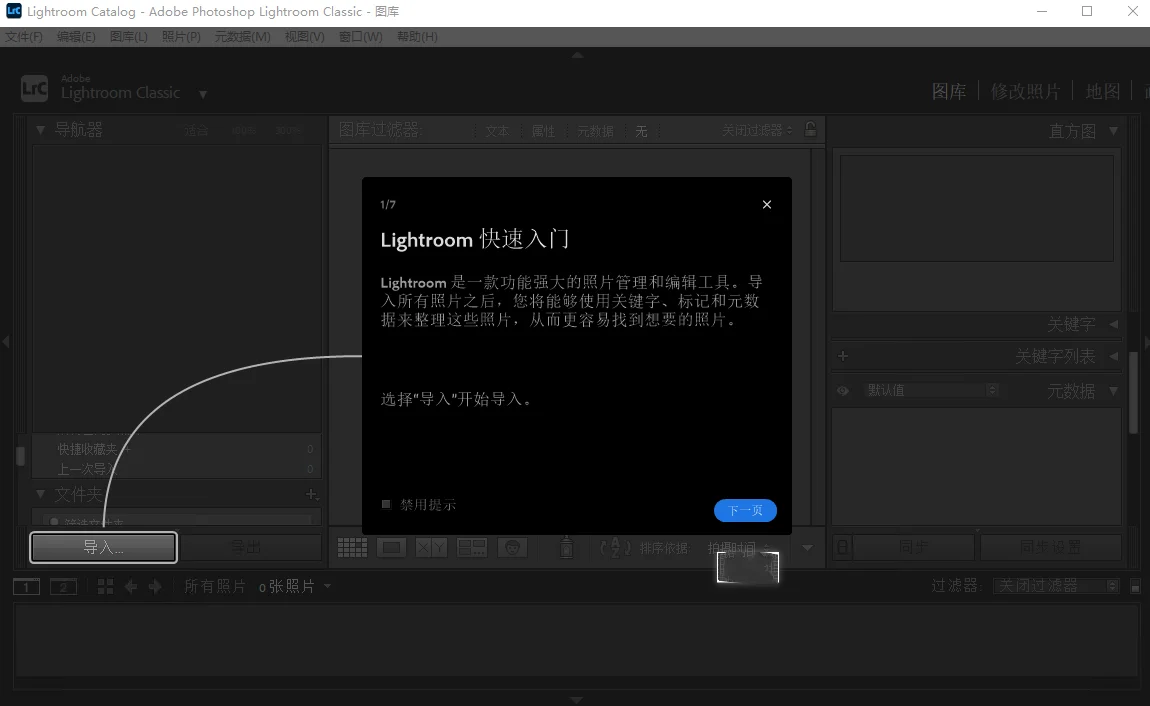This screenshot has height=706, width=1150.
Task: Click the 导出 button
Action: coord(246,548)
